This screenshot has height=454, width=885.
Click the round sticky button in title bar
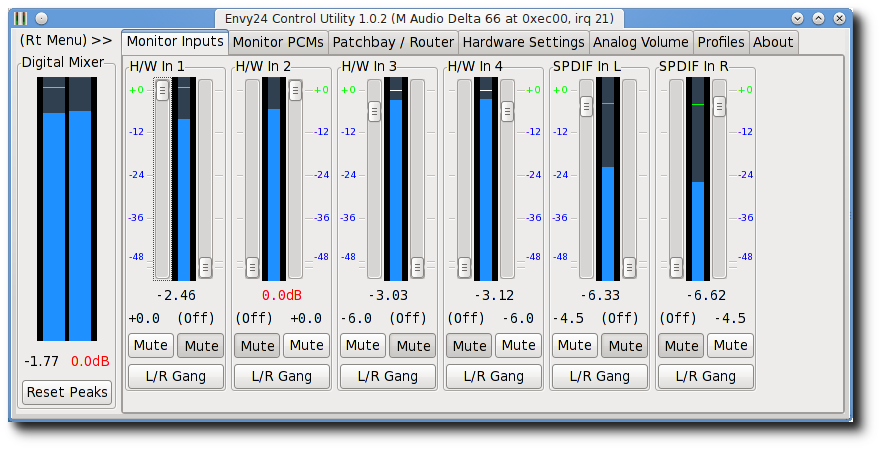click(x=41, y=19)
